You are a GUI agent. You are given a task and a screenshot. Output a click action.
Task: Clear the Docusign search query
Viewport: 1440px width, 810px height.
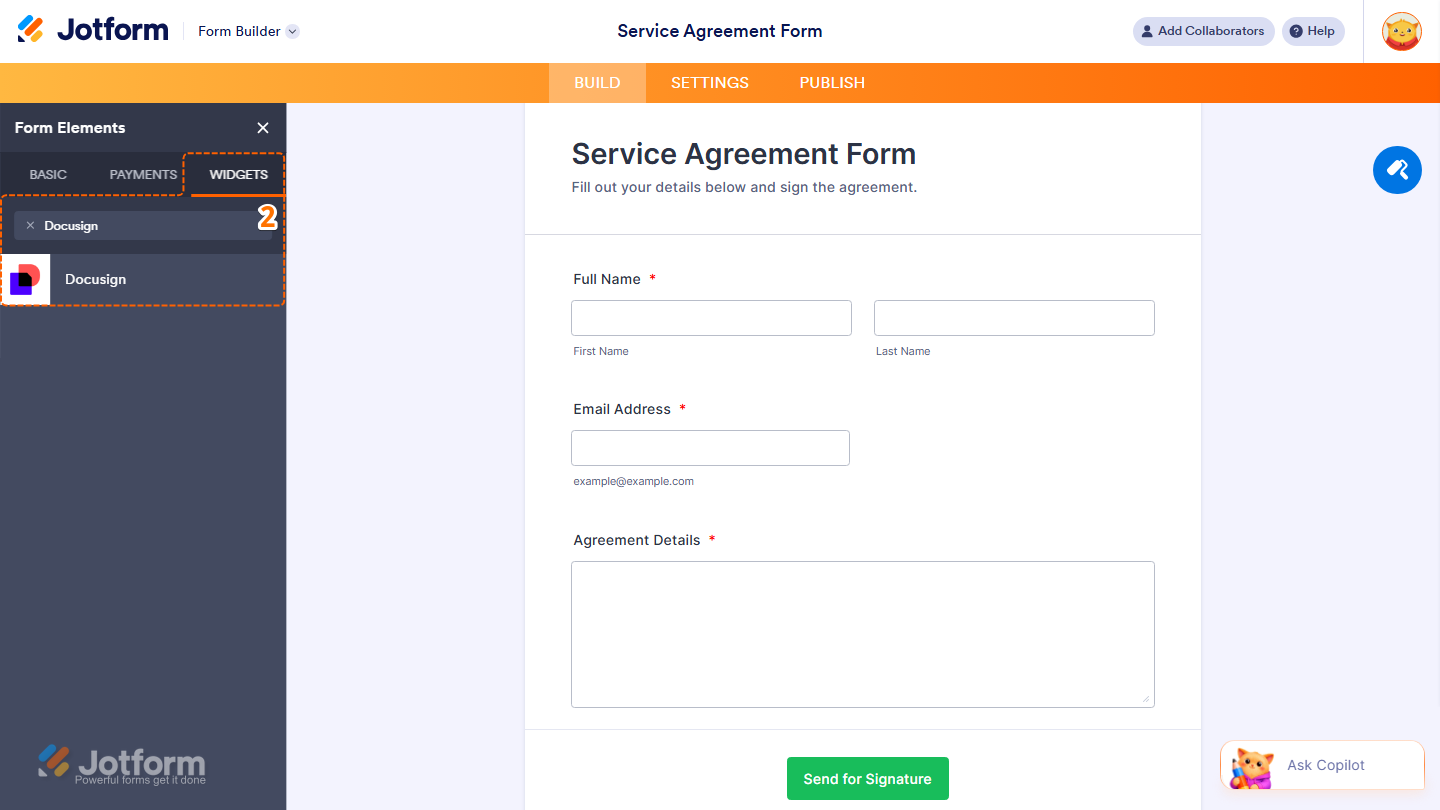pyautogui.click(x=30, y=225)
